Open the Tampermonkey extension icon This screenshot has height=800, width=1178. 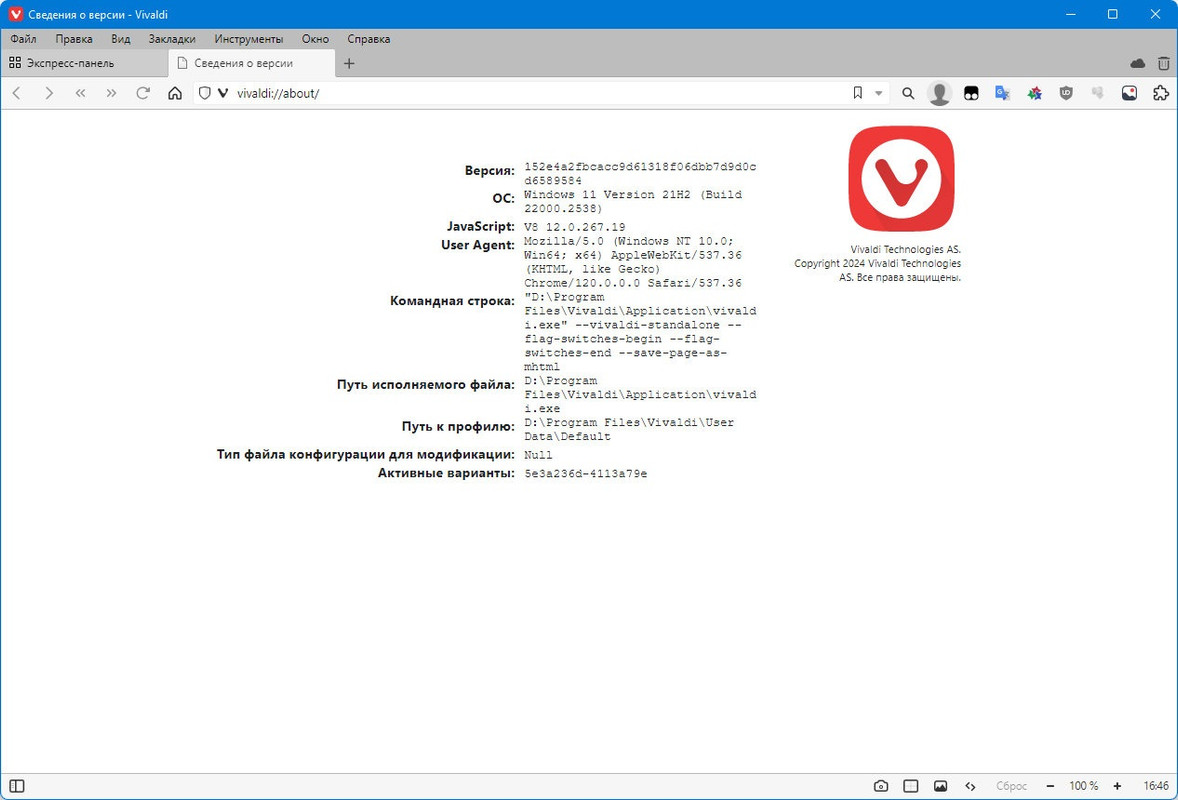point(971,93)
